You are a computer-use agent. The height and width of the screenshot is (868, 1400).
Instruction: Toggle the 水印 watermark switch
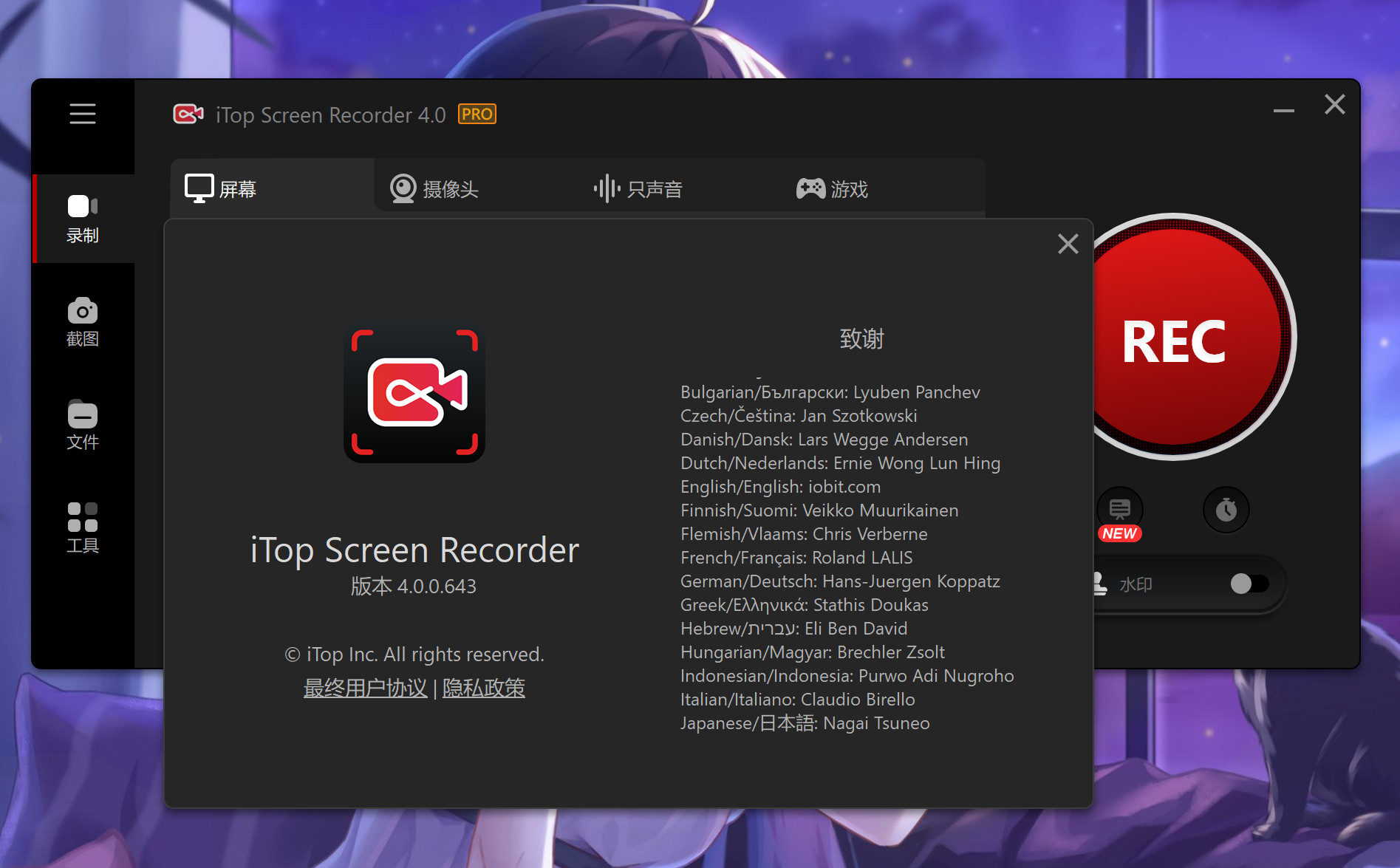1249,584
